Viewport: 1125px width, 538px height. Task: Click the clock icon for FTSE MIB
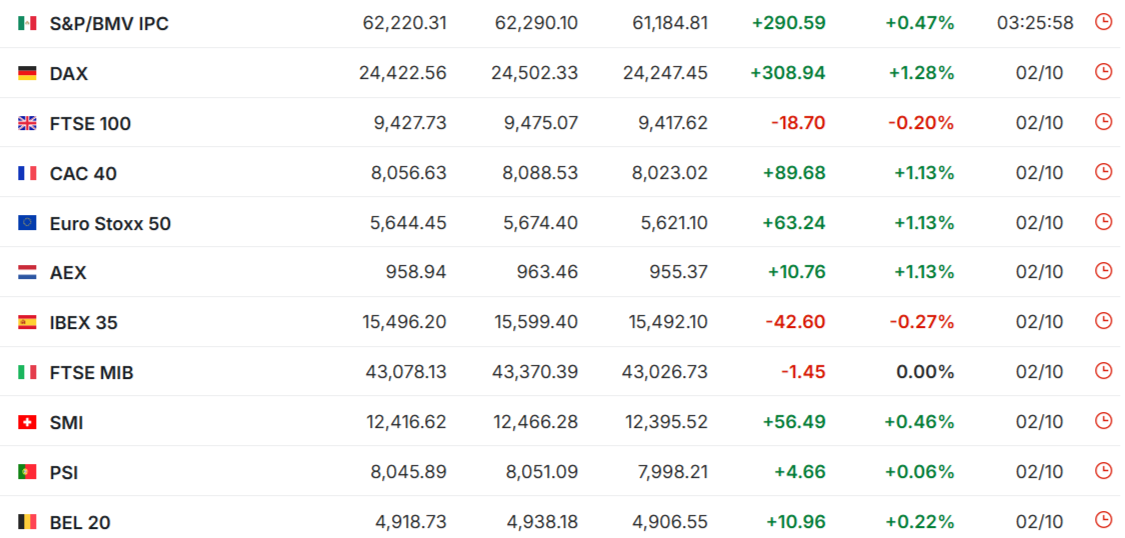coord(1103,371)
